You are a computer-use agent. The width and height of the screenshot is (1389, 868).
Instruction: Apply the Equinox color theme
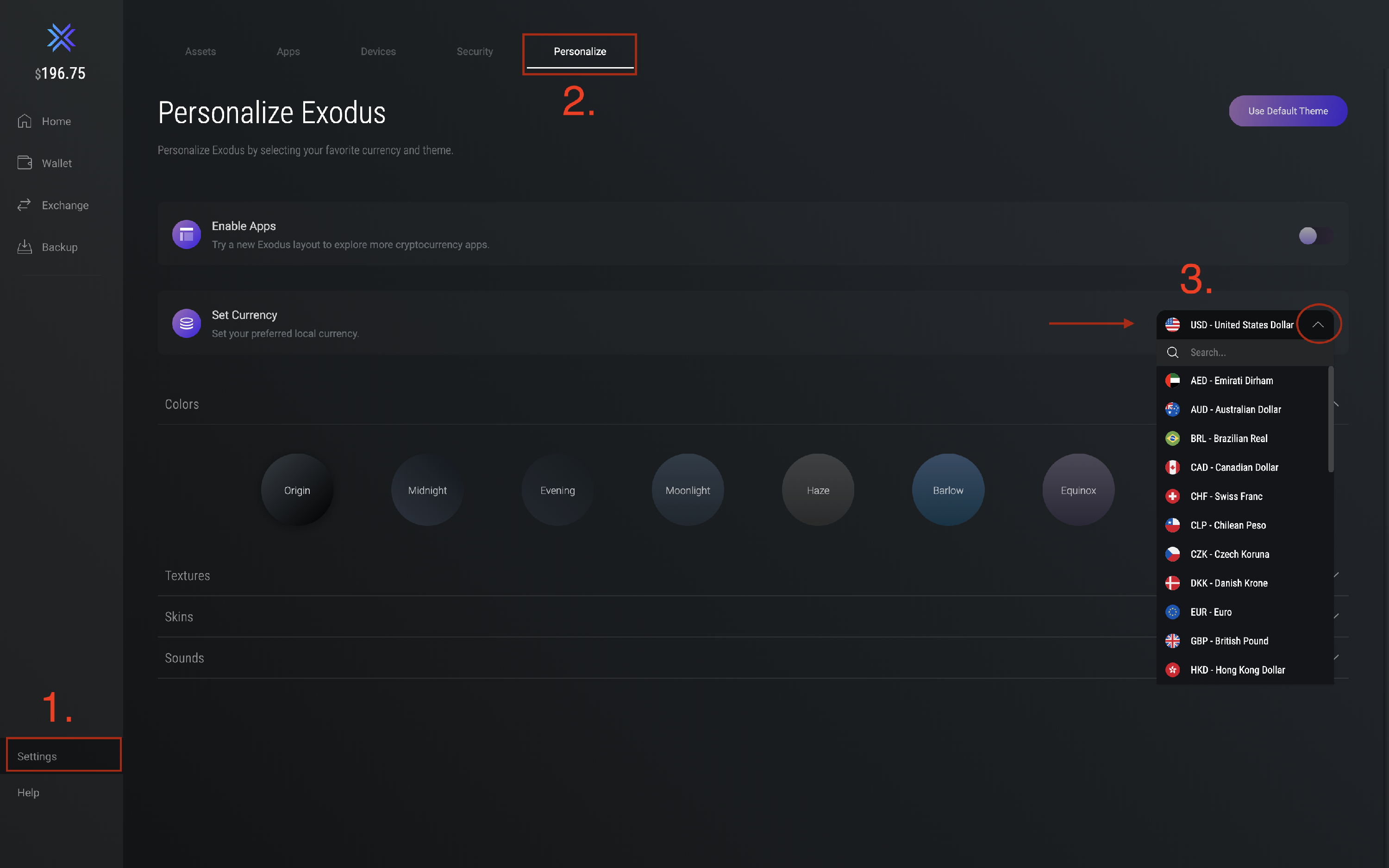pos(1078,490)
